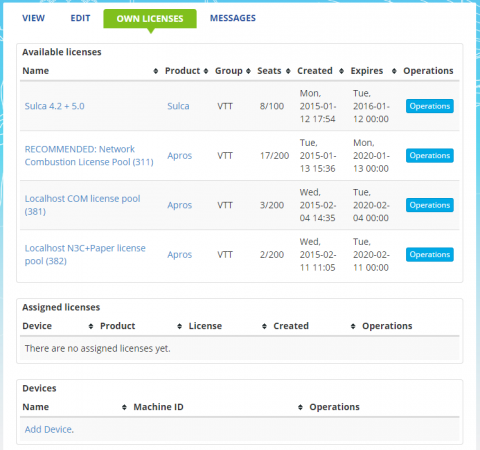
Task: Sort assigned licenses by License icon
Action: click(264, 326)
